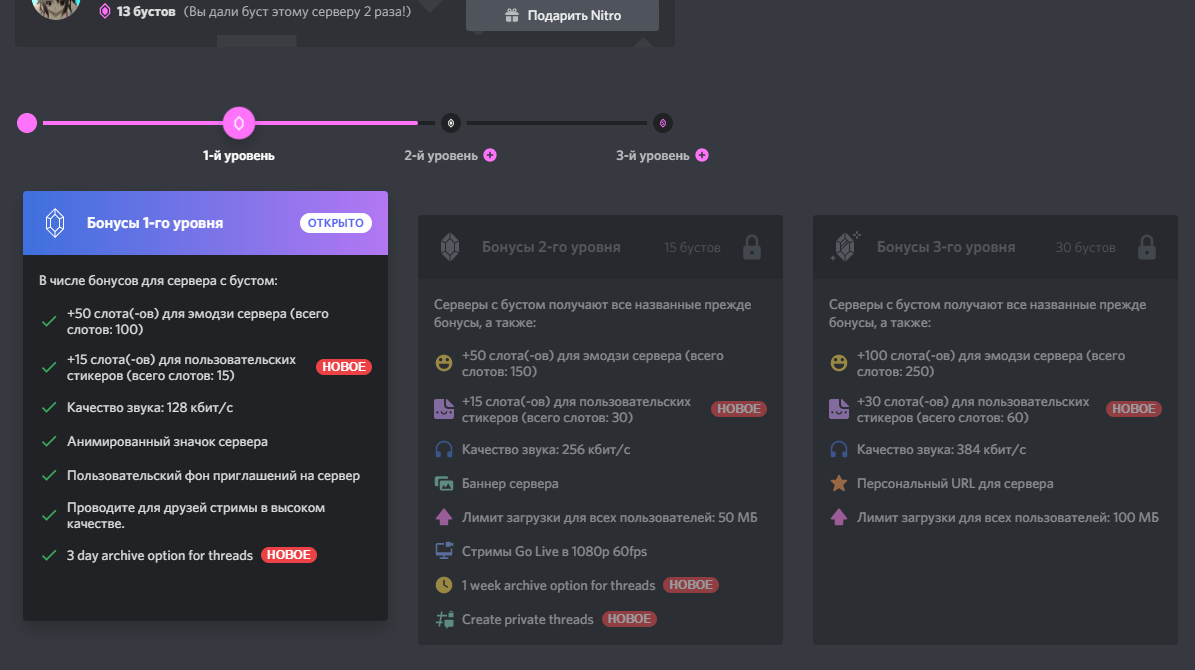The width and height of the screenshot is (1195, 670).
Task: Click the sticker icon by level 2 sticker slots
Action: pos(444,409)
